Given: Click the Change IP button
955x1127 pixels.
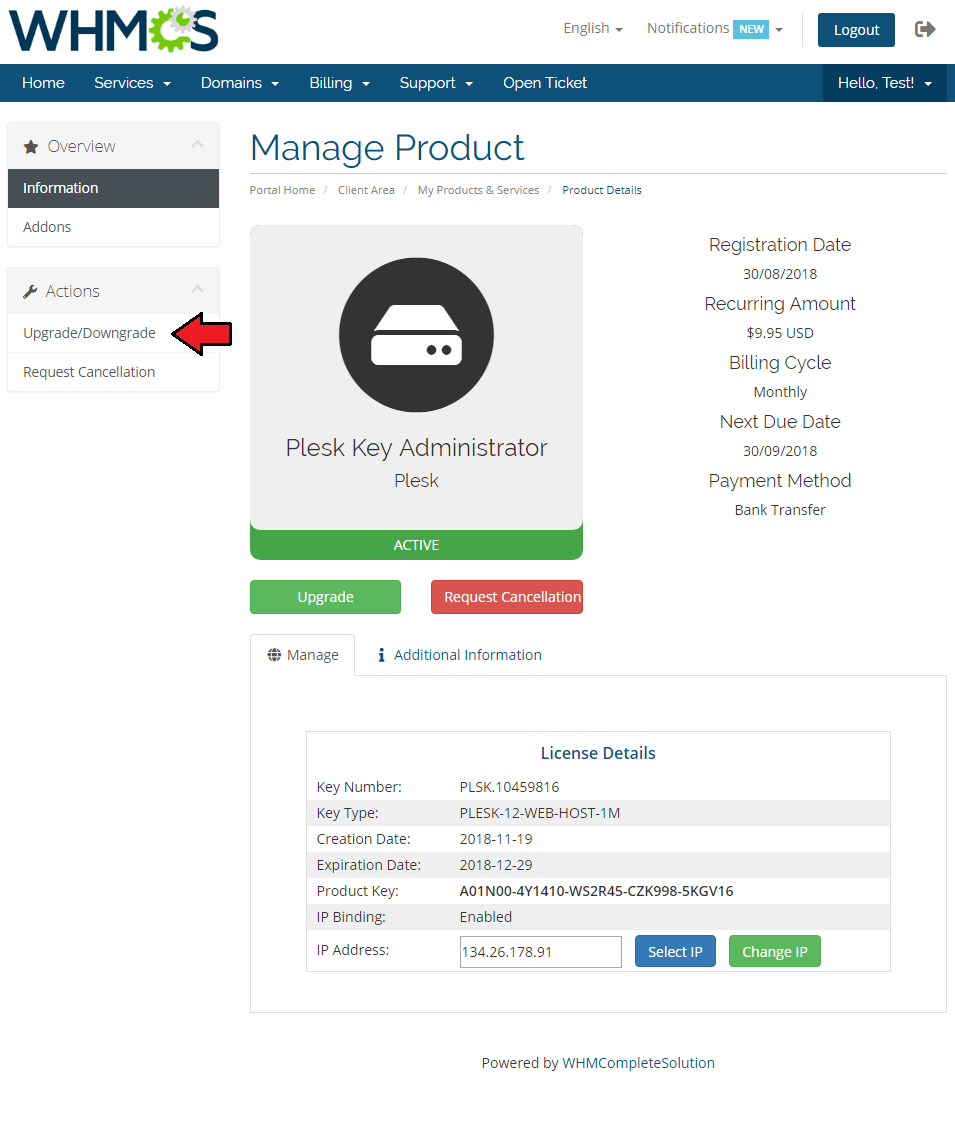Looking at the screenshot, I should pyautogui.click(x=775, y=952).
